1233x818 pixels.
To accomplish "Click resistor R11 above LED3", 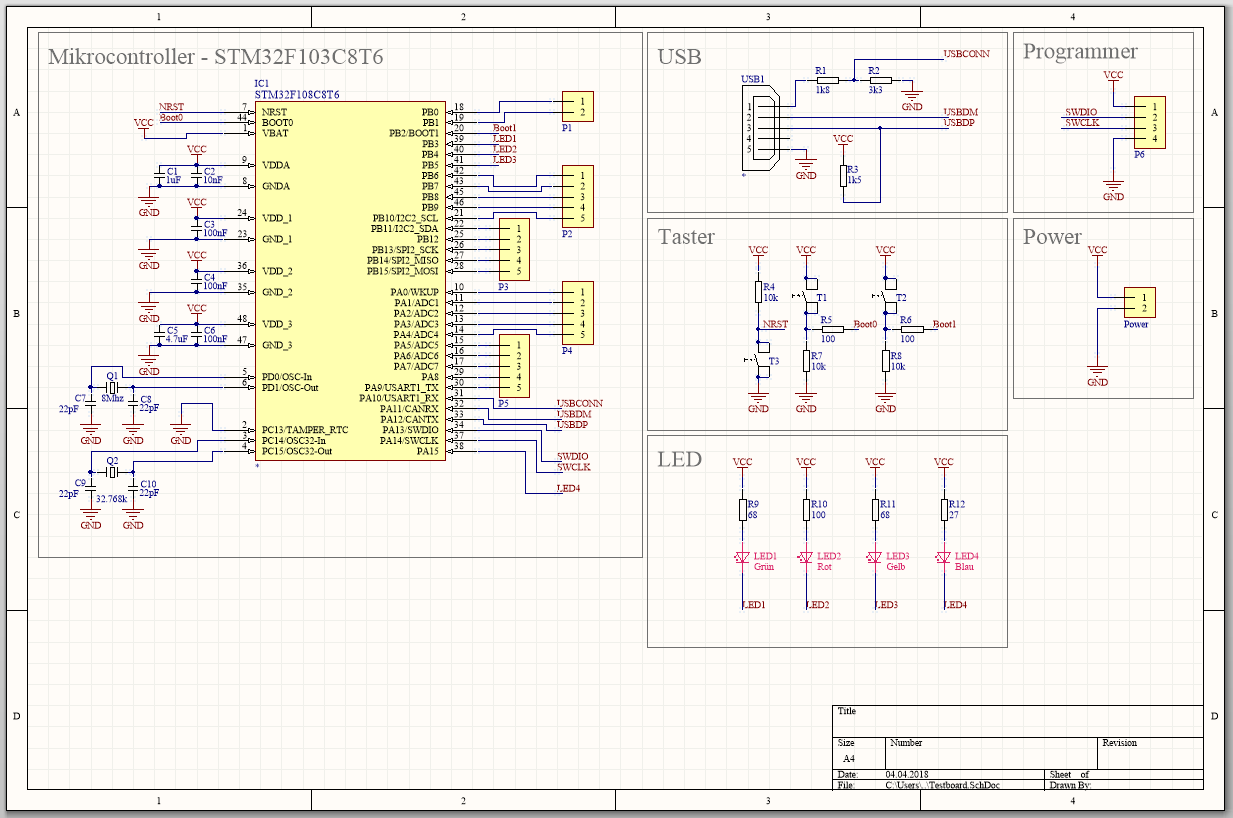I will point(875,509).
